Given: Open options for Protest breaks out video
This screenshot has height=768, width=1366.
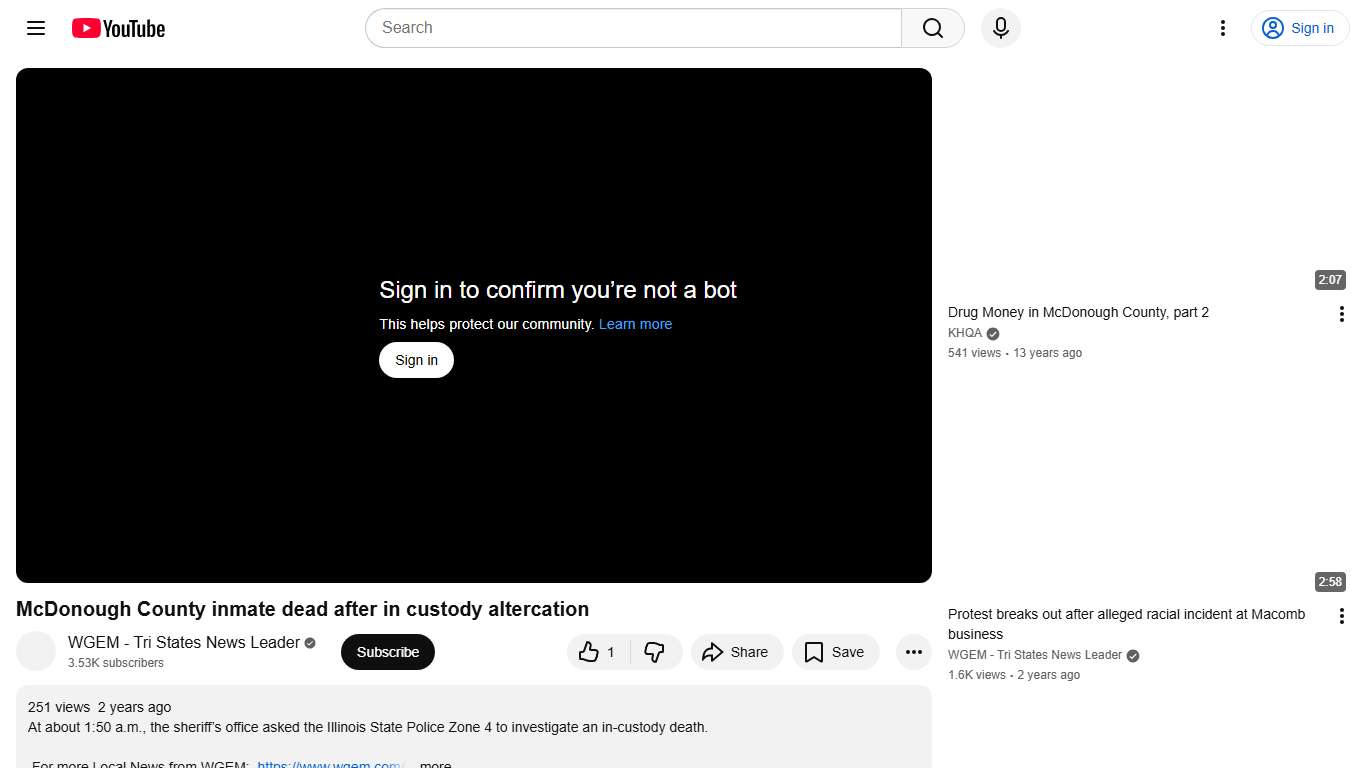Looking at the screenshot, I should click(1341, 616).
